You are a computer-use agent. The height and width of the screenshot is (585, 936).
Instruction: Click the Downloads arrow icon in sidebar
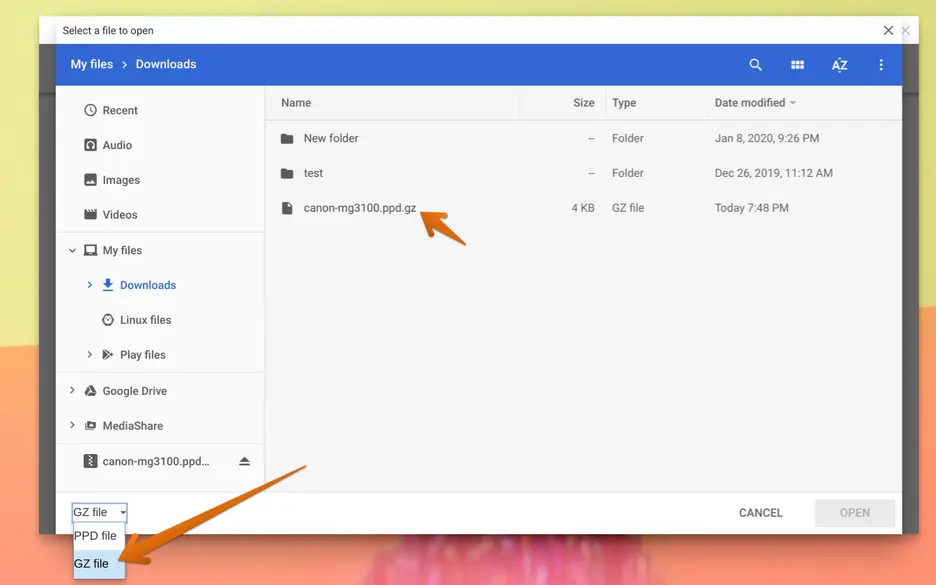point(107,285)
